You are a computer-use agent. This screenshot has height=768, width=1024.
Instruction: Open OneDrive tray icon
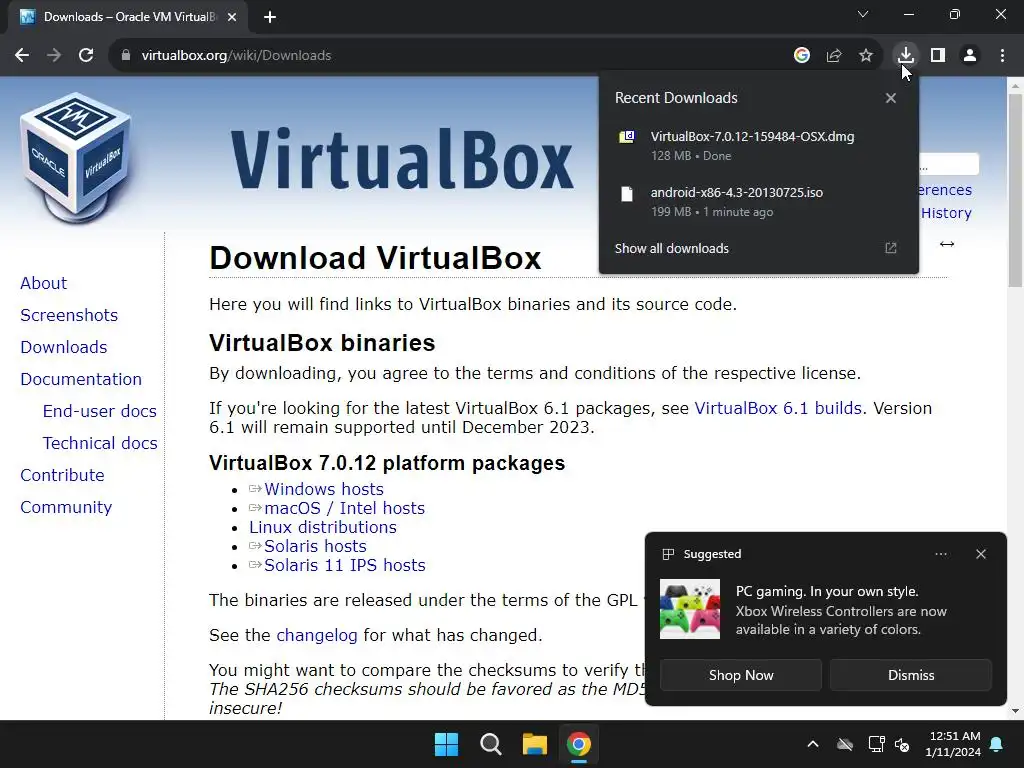845,744
